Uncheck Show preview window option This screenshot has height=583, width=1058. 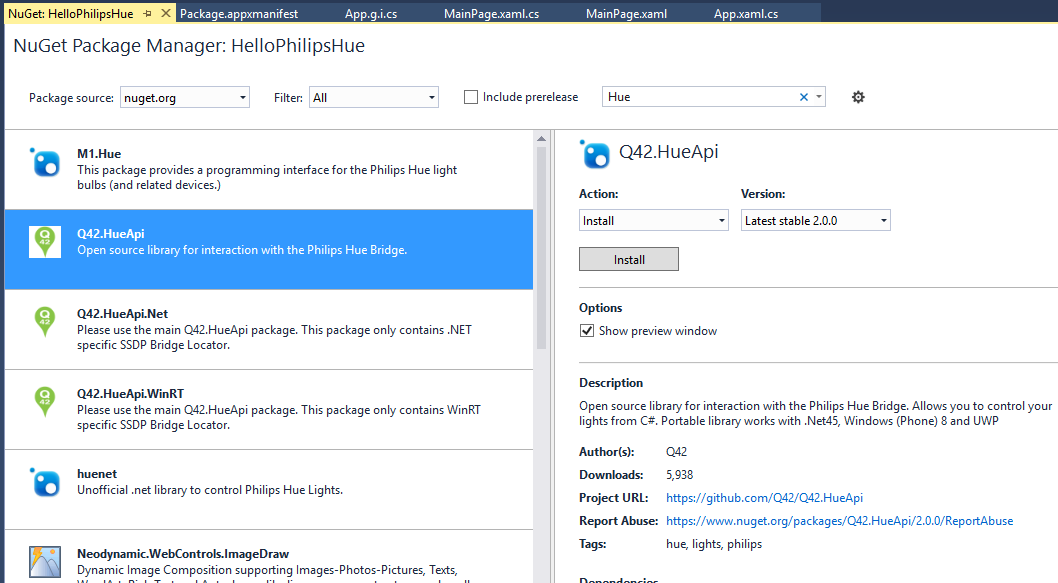pos(587,331)
